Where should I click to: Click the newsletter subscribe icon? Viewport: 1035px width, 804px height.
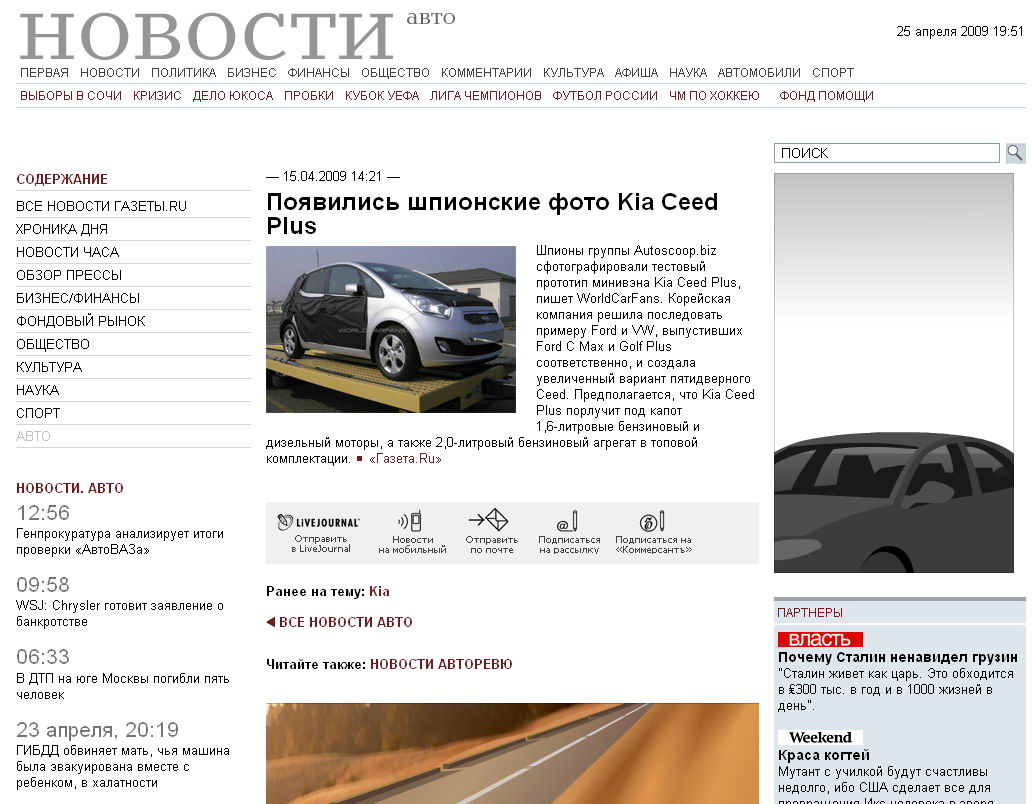[x=568, y=521]
